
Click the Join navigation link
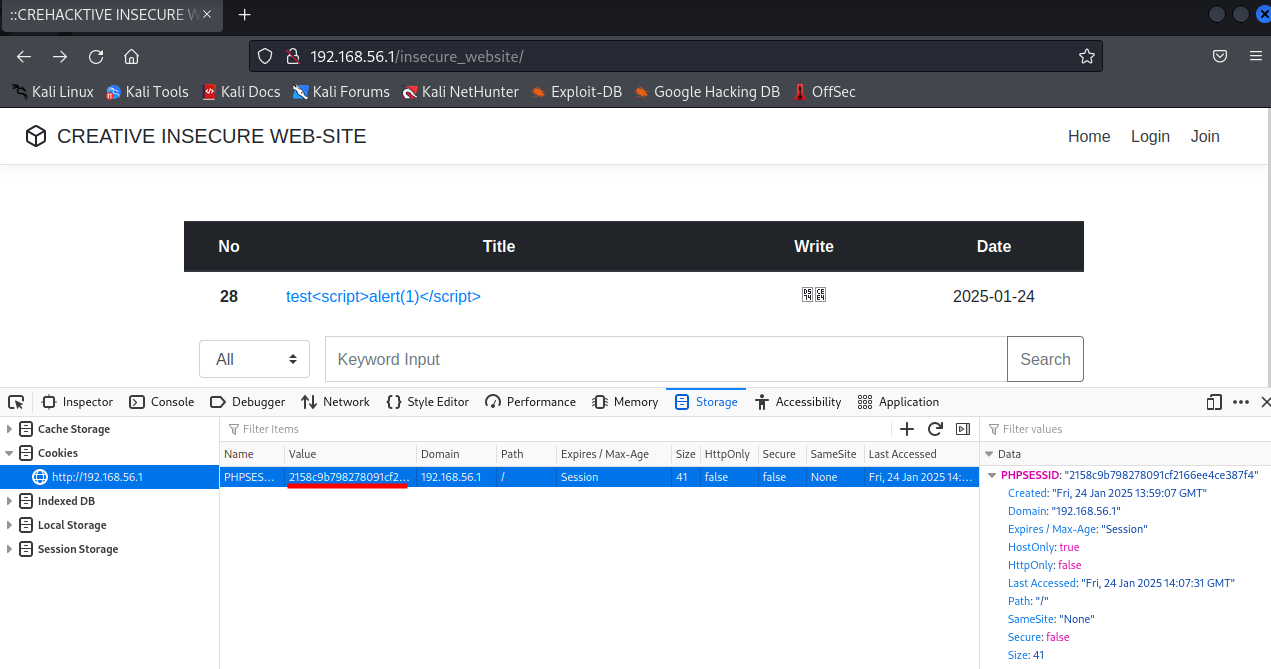pyautogui.click(x=1205, y=137)
